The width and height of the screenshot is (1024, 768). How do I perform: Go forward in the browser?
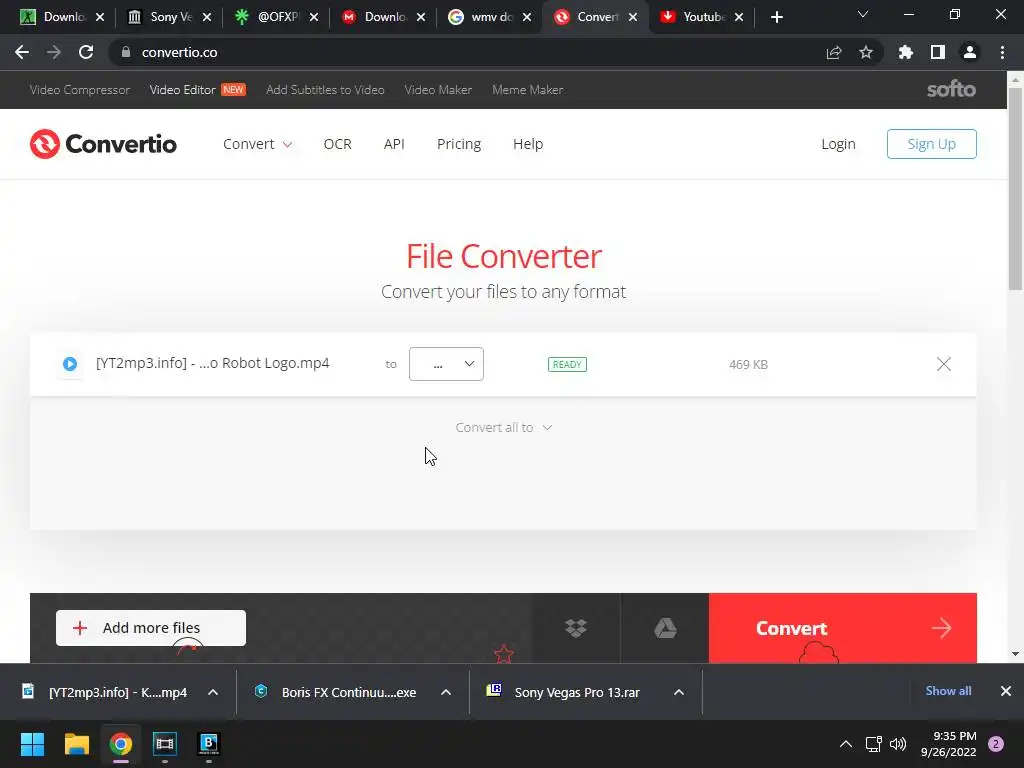(54, 52)
